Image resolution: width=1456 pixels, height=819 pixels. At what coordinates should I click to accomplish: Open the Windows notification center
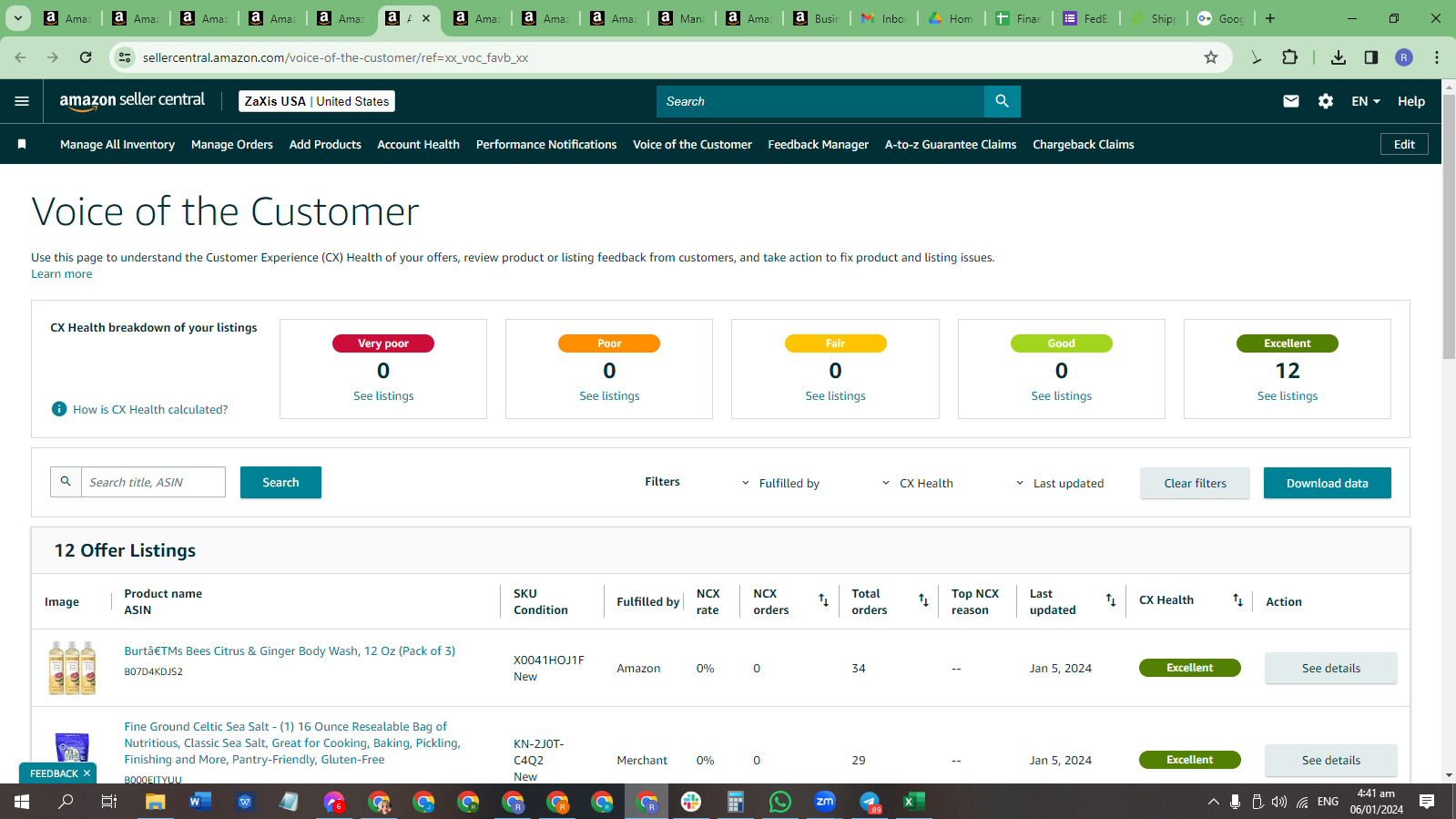coord(1427,802)
